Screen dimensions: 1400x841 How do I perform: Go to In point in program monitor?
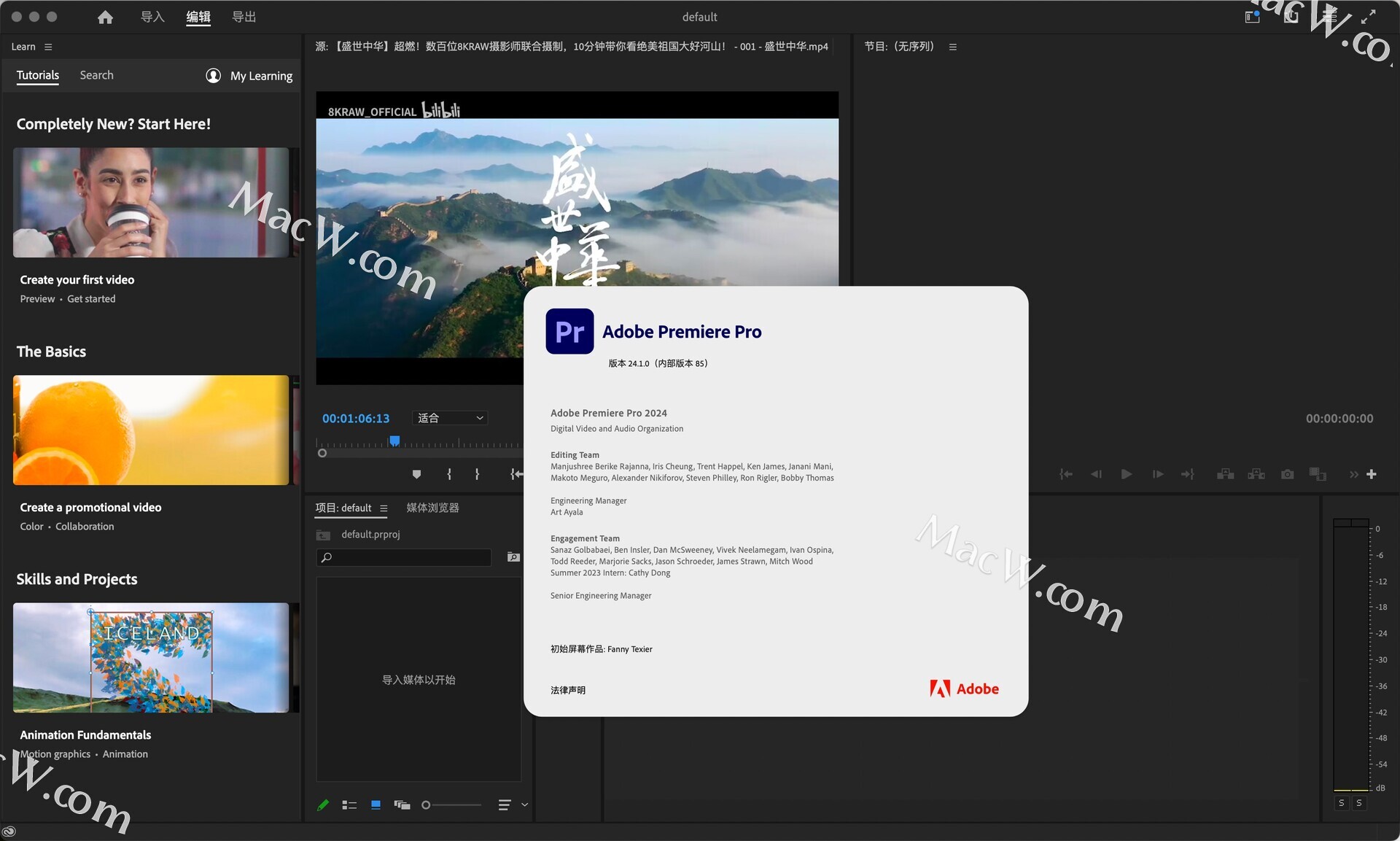coord(1066,474)
